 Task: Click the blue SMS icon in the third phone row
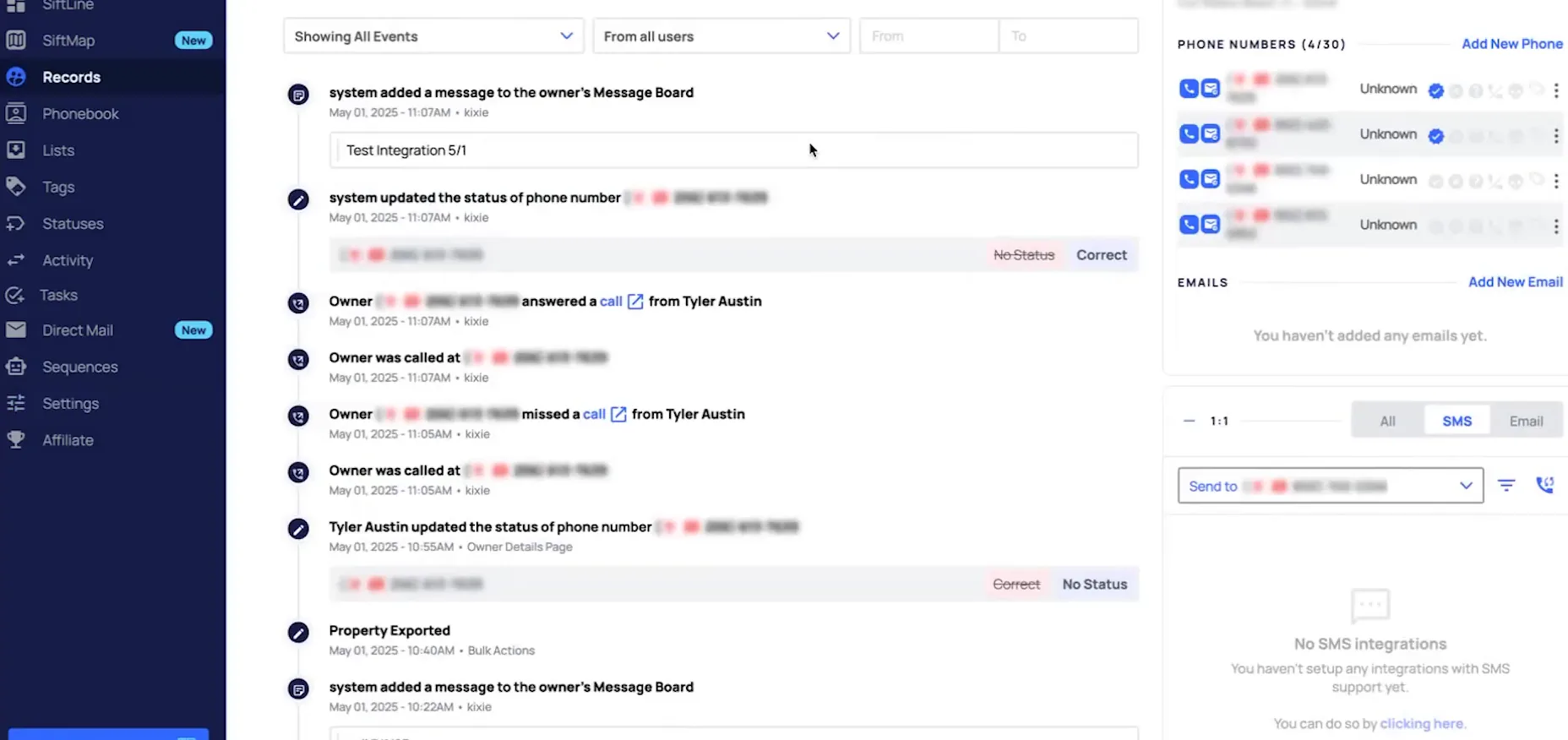click(1211, 179)
